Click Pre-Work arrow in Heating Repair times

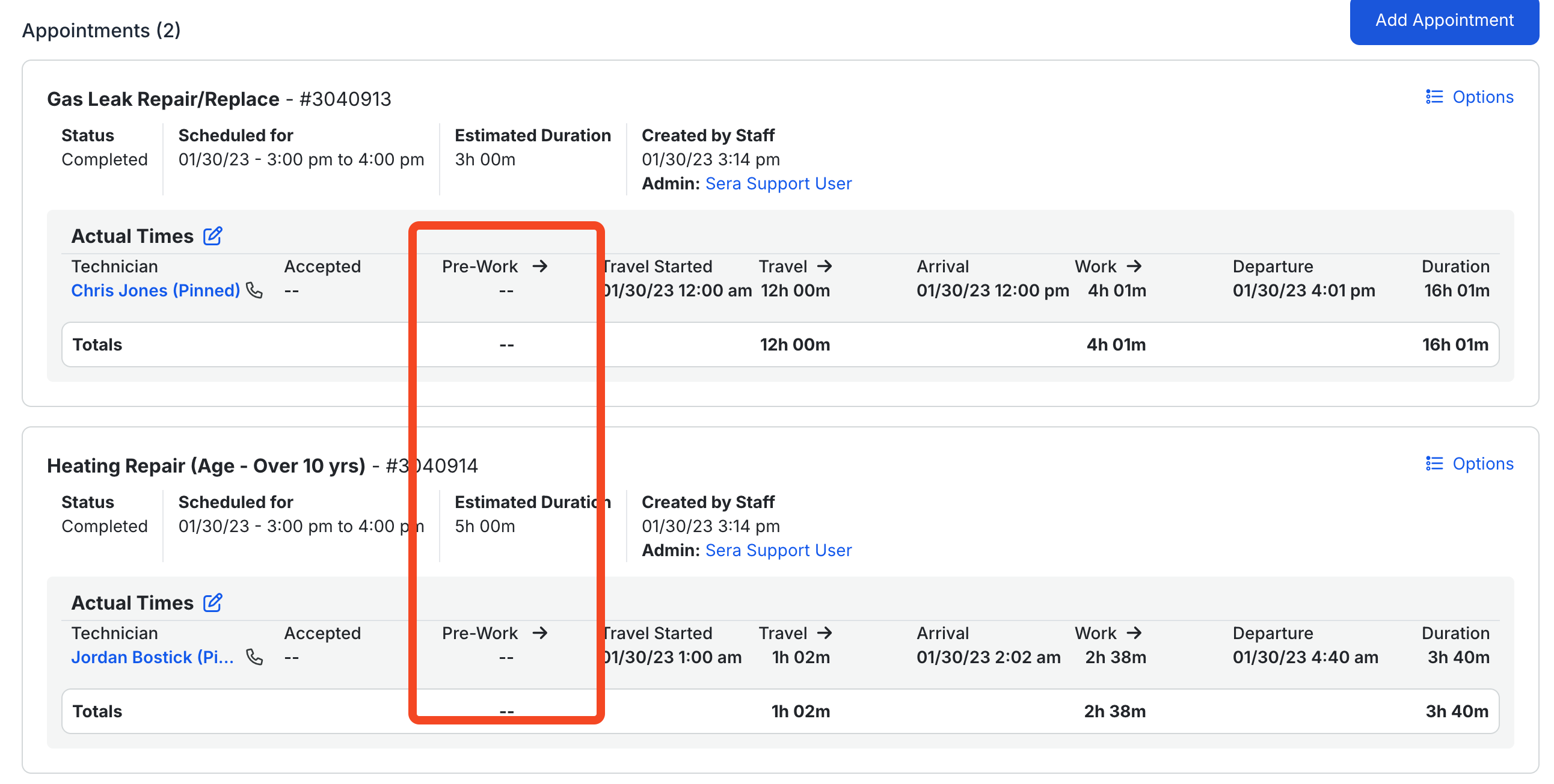pyautogui.click(x=540, y=632)
